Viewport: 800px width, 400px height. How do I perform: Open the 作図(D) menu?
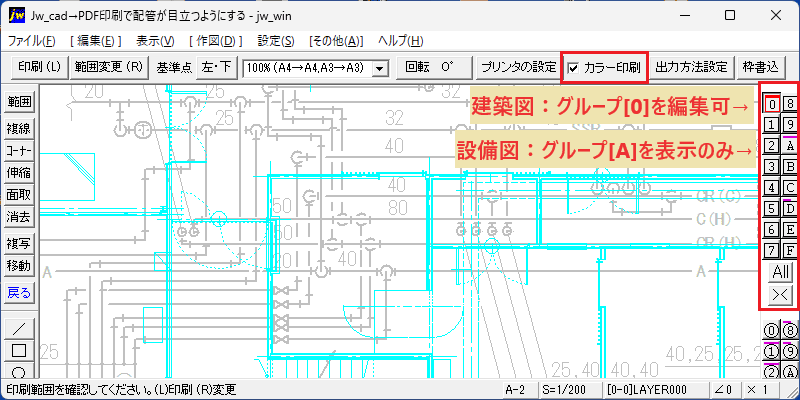pos(216,41)
